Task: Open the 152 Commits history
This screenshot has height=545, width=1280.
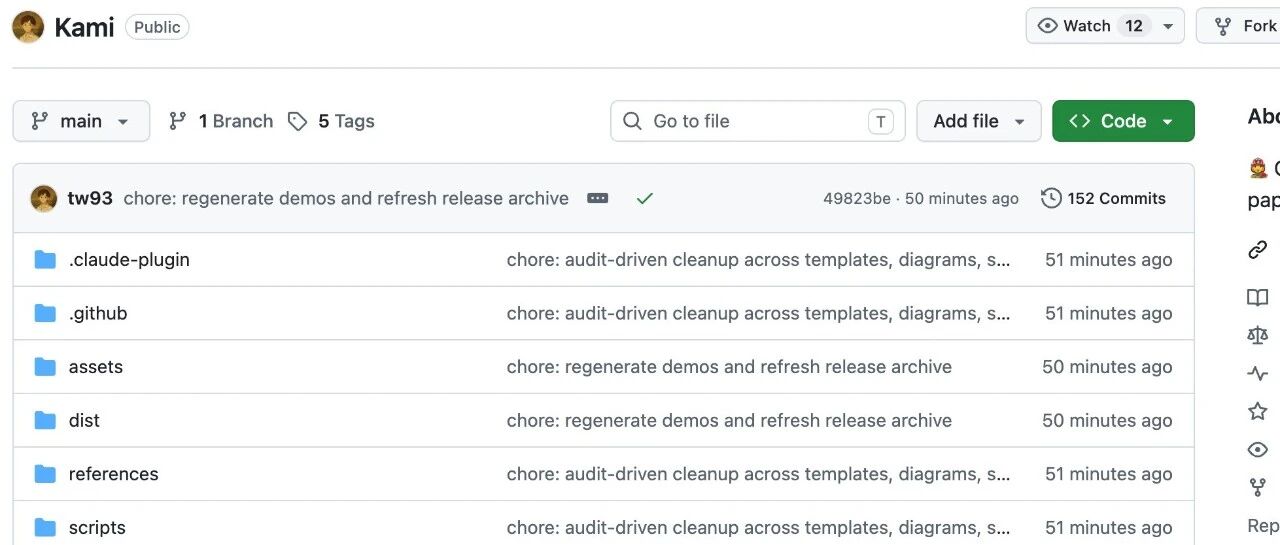Action: 1104,198
